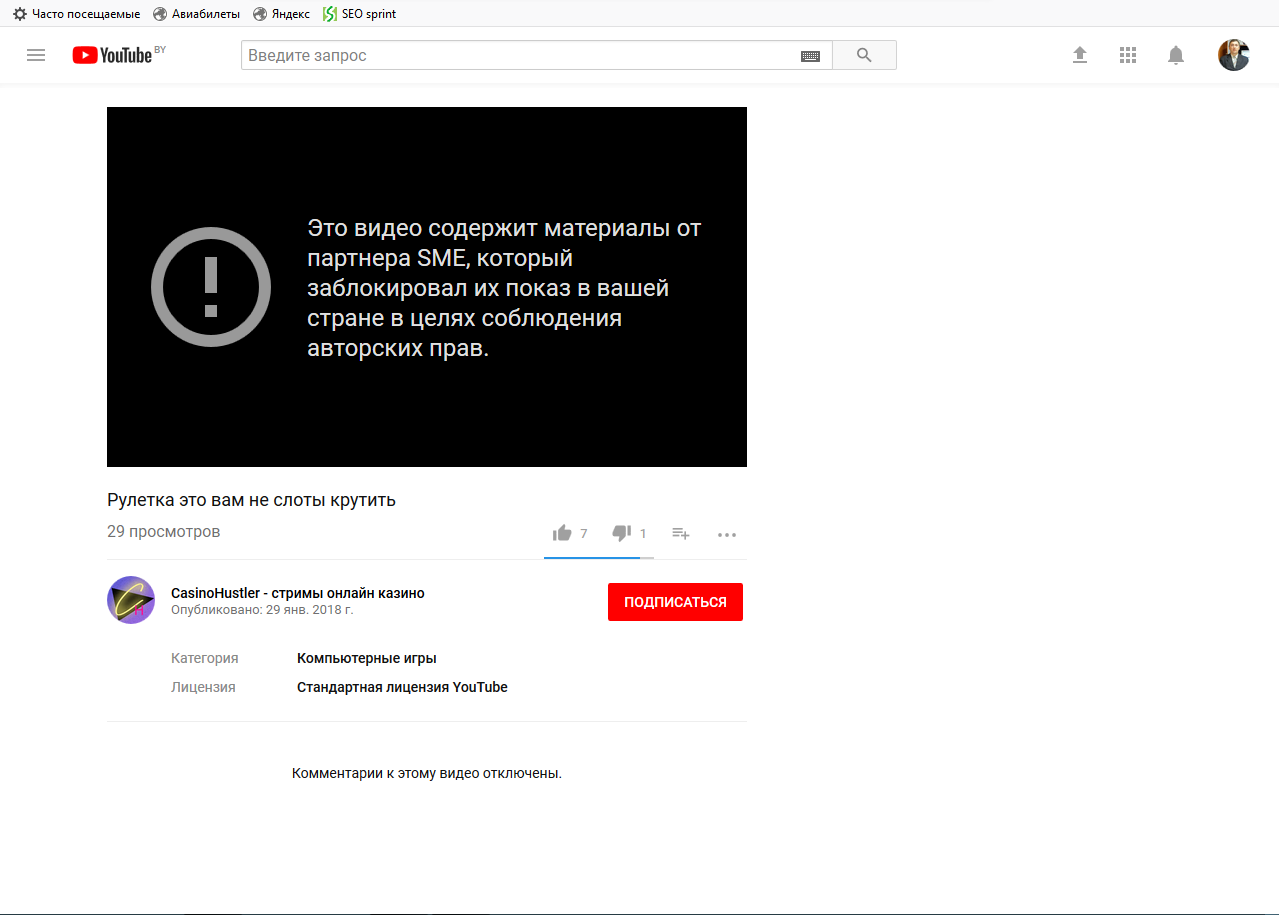Image resolution: width=1279 pixels, height=915 pixels.
Task: Click the video title Рулетка это вам
Action: pos(251,500)
